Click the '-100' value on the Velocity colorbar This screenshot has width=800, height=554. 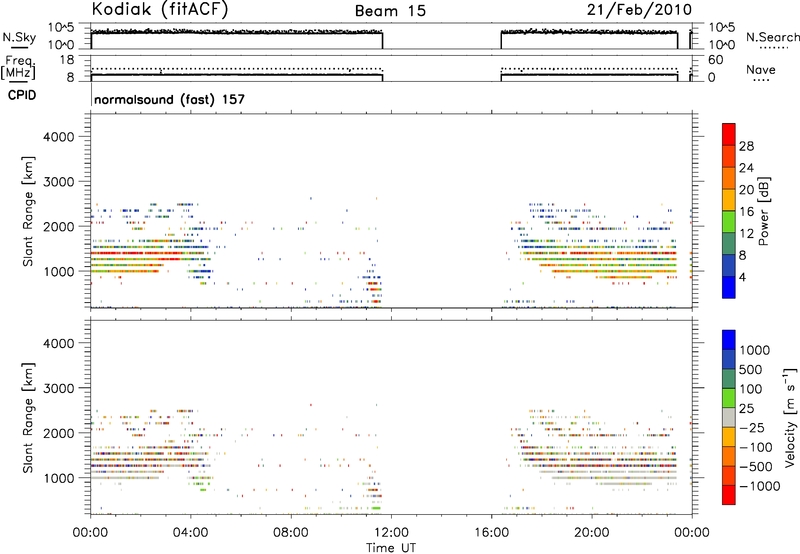click(755, 447)
